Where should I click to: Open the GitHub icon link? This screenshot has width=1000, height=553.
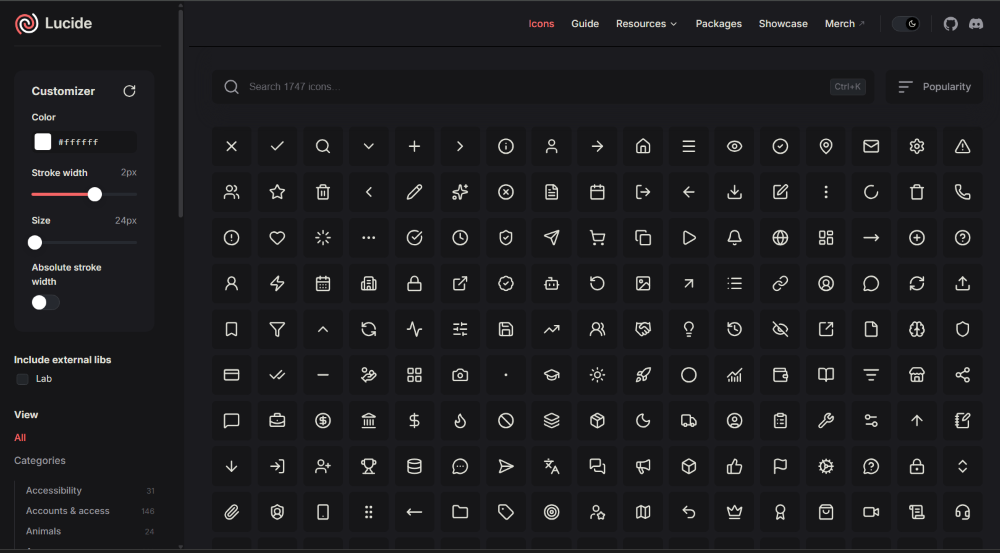pos(950,24)
